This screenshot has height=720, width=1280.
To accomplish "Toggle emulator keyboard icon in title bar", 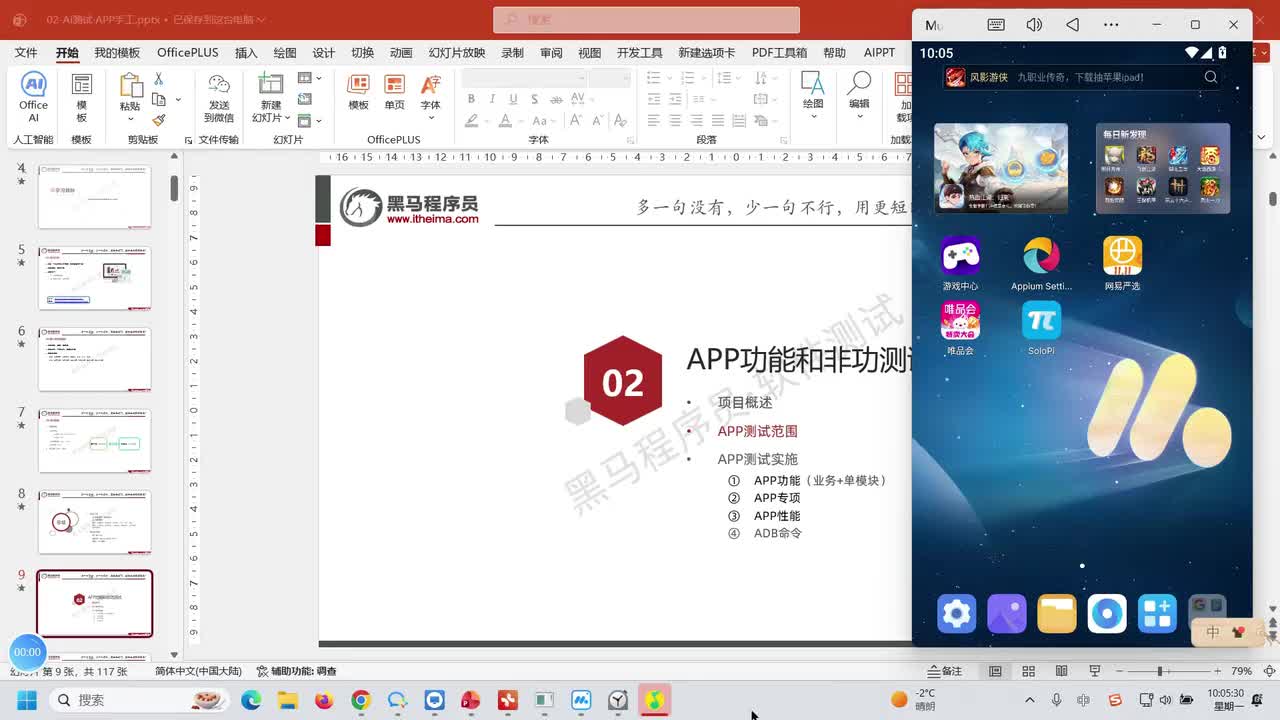I will tap(995, 24).
